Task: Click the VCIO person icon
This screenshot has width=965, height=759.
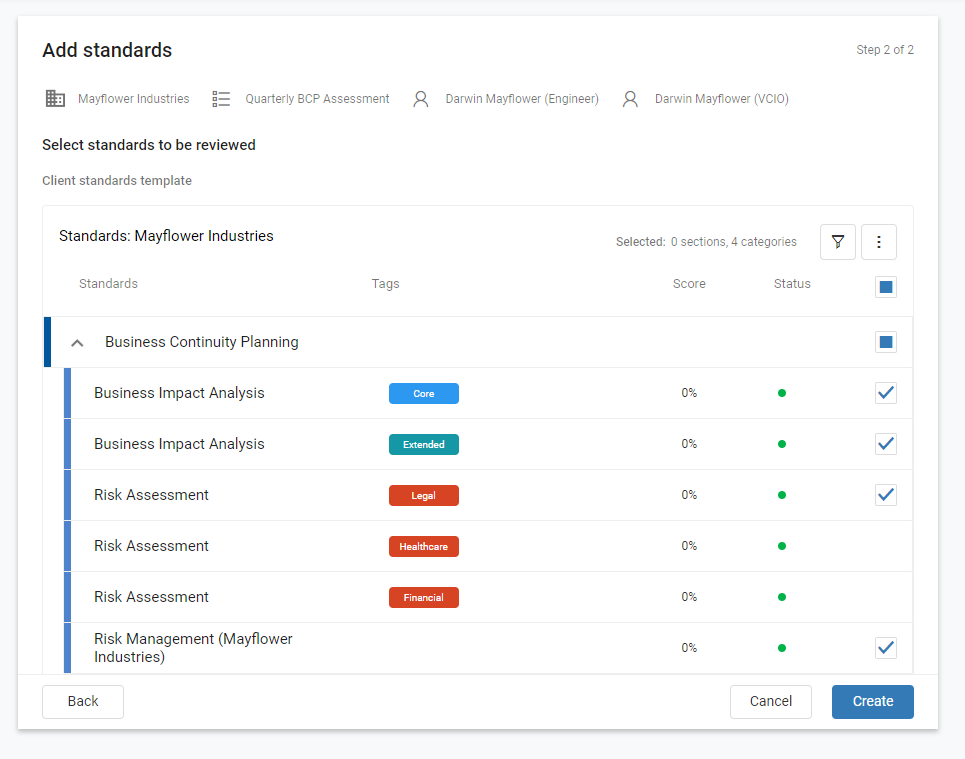Action: (630, 98)
